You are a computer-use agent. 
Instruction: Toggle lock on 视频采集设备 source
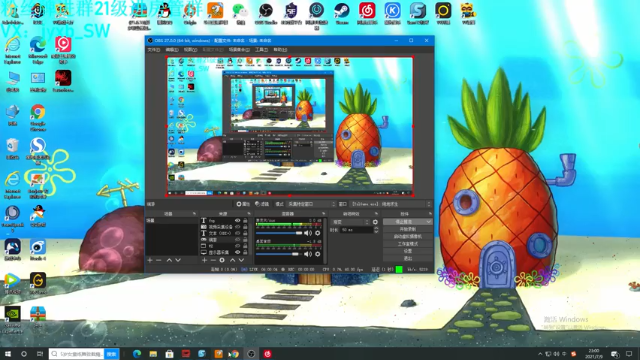pos(245,227)
